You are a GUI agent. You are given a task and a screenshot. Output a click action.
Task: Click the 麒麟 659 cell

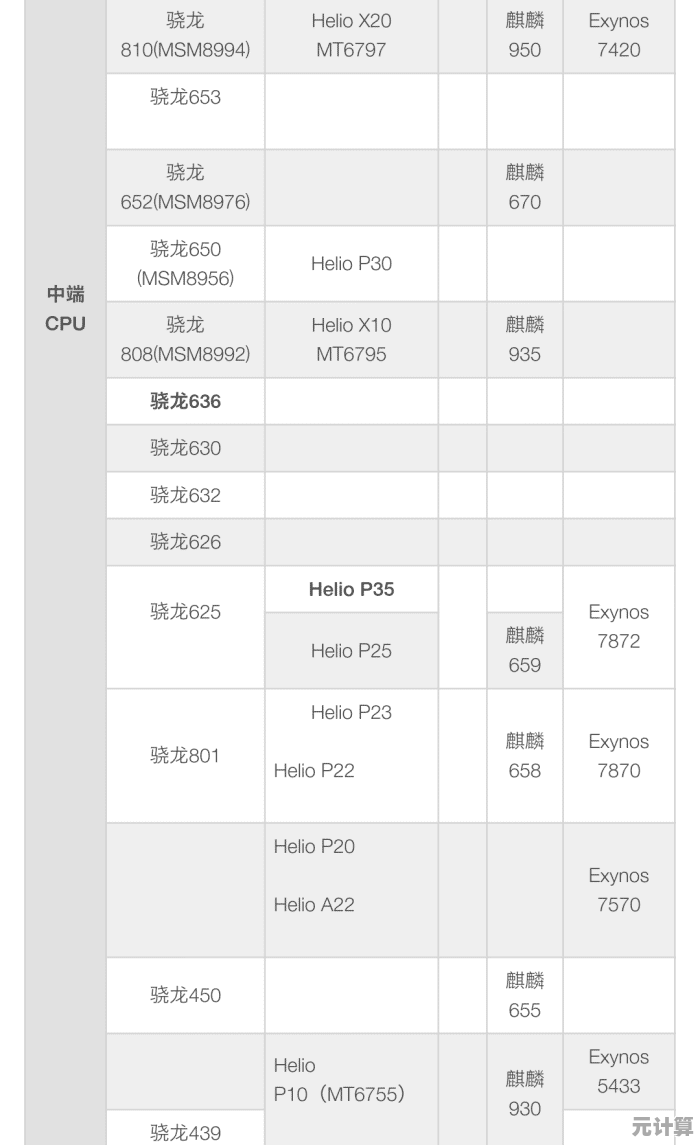(524, 650)
